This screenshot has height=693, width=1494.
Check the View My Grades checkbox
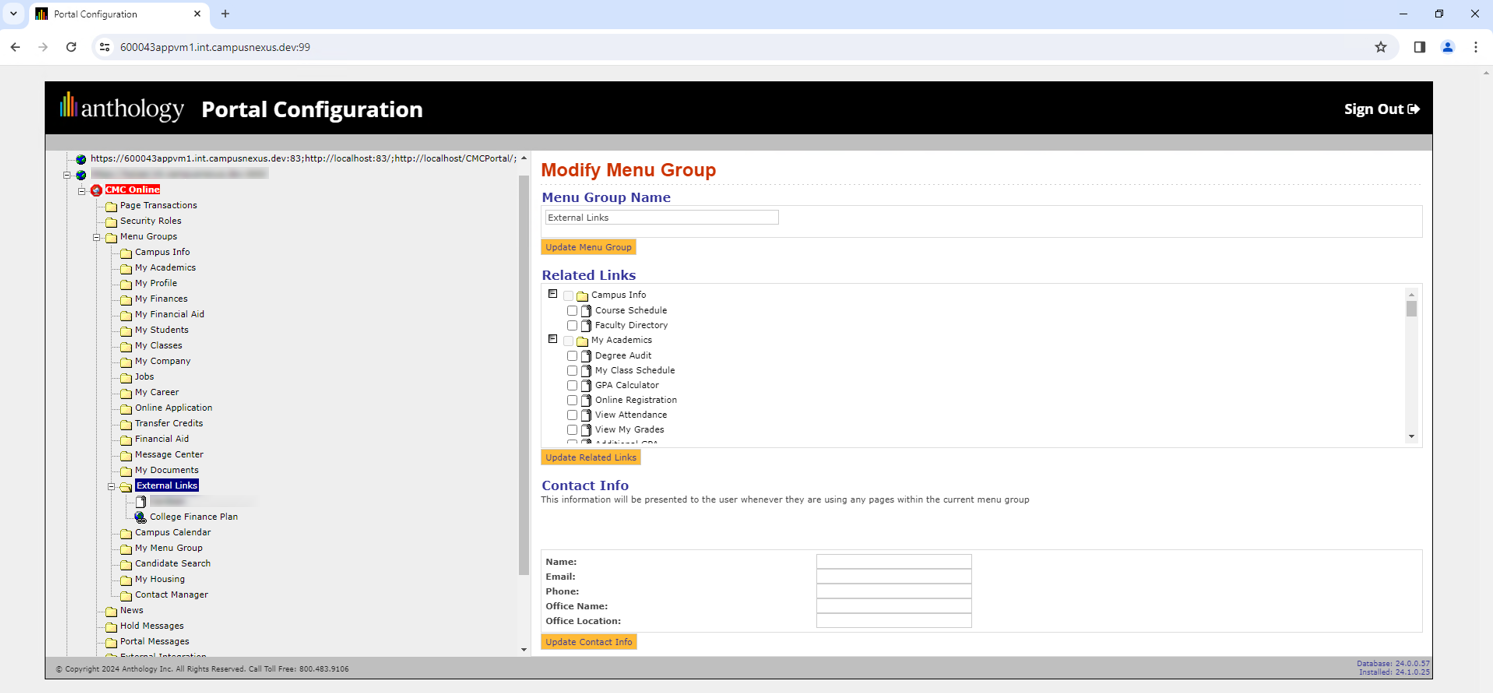click(572, 430)
